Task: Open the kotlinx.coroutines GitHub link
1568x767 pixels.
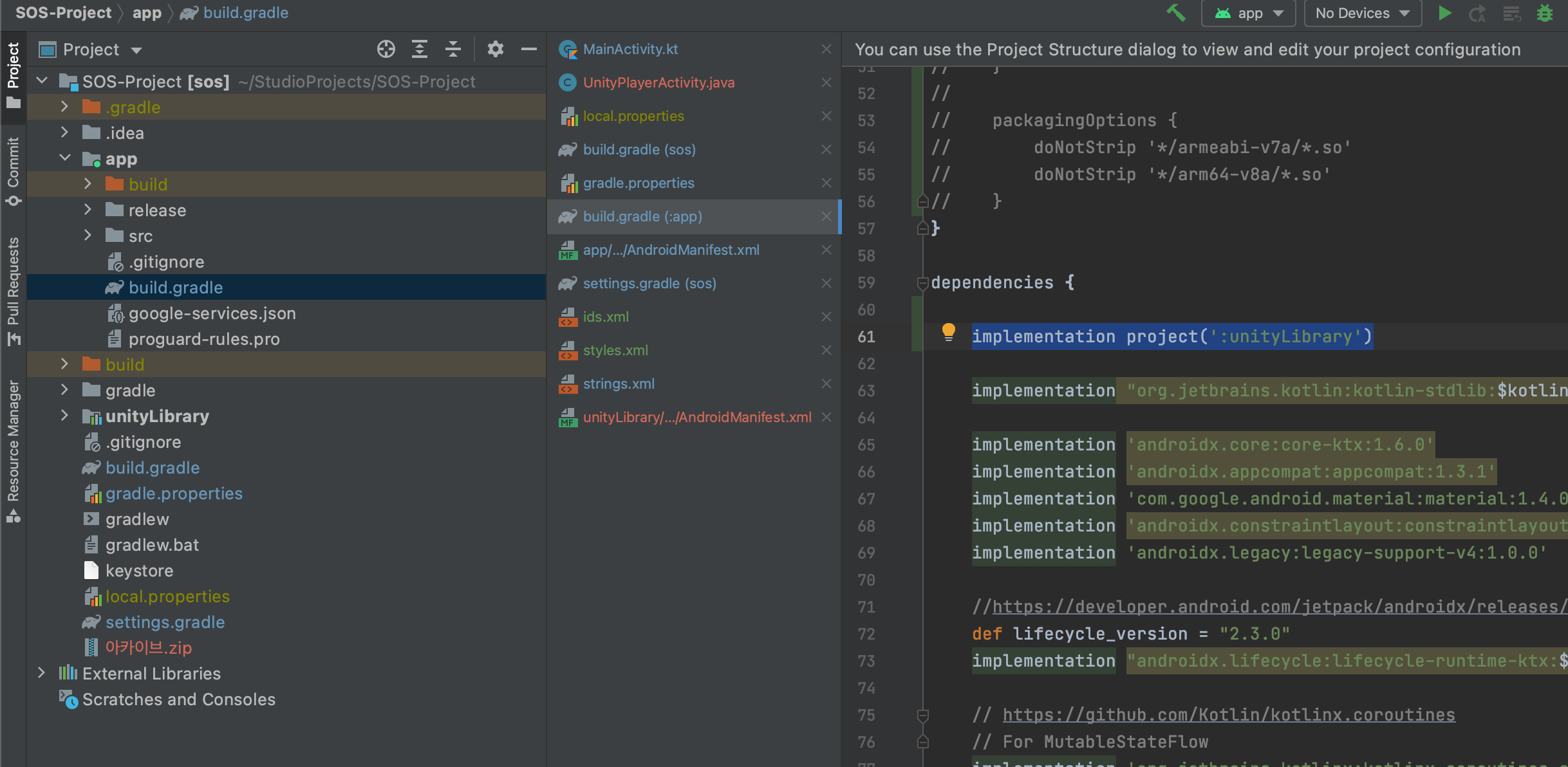Action: [1228, 714]
